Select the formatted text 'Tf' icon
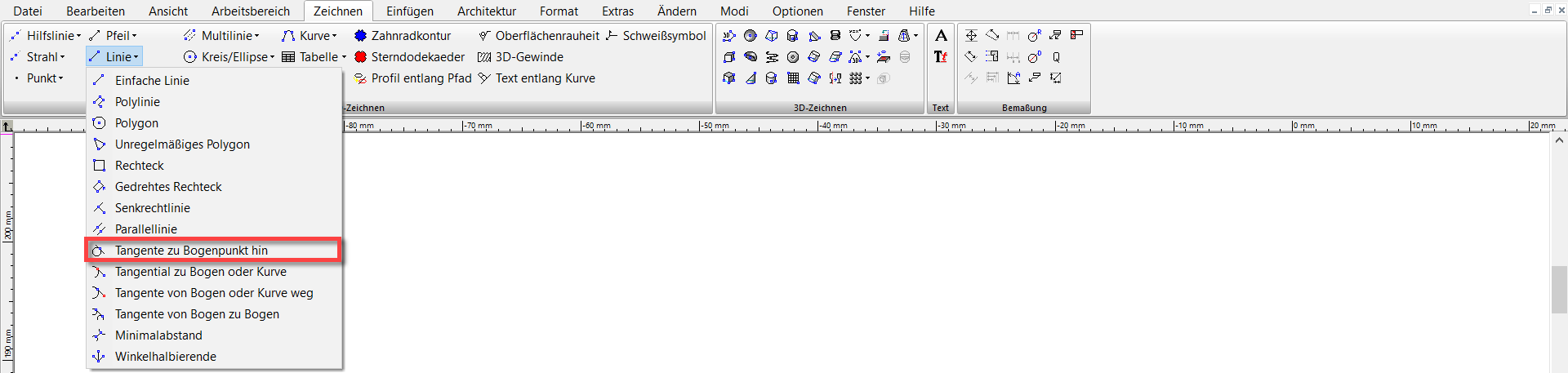Image resolution: width=1568 pixels, height=373 pixels. [x=941, y=57]
